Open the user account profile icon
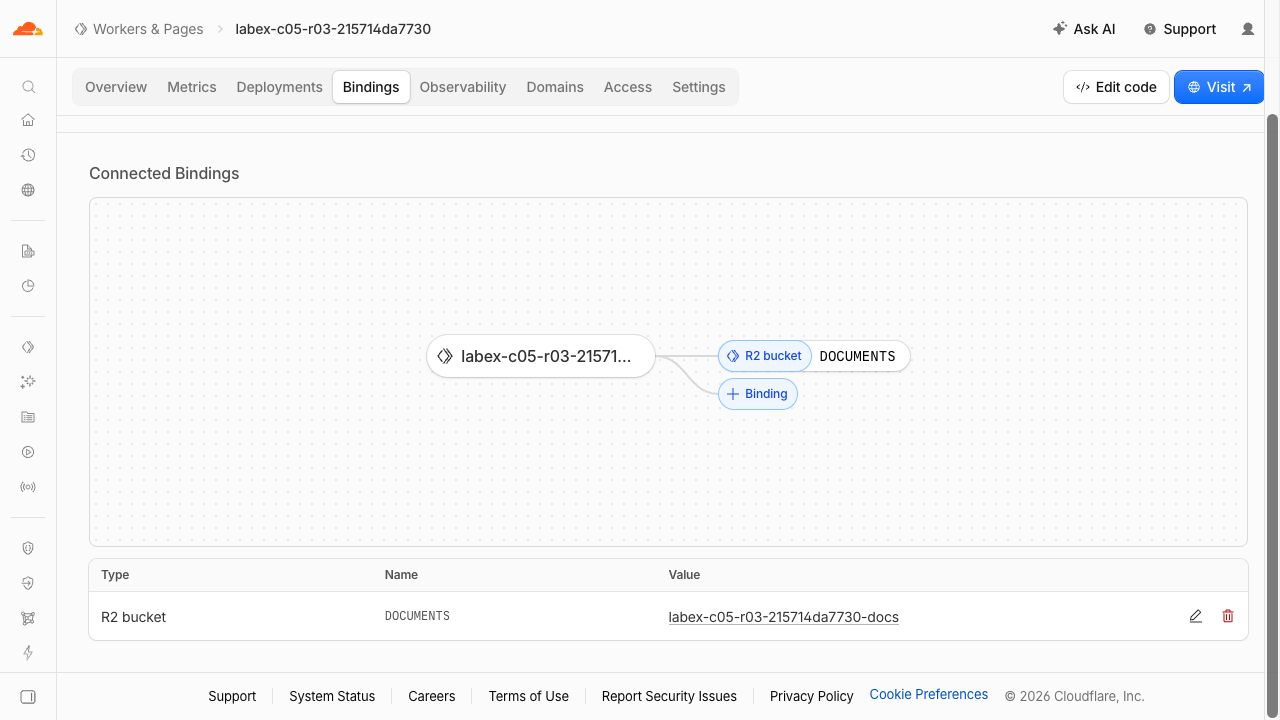 1248,29
